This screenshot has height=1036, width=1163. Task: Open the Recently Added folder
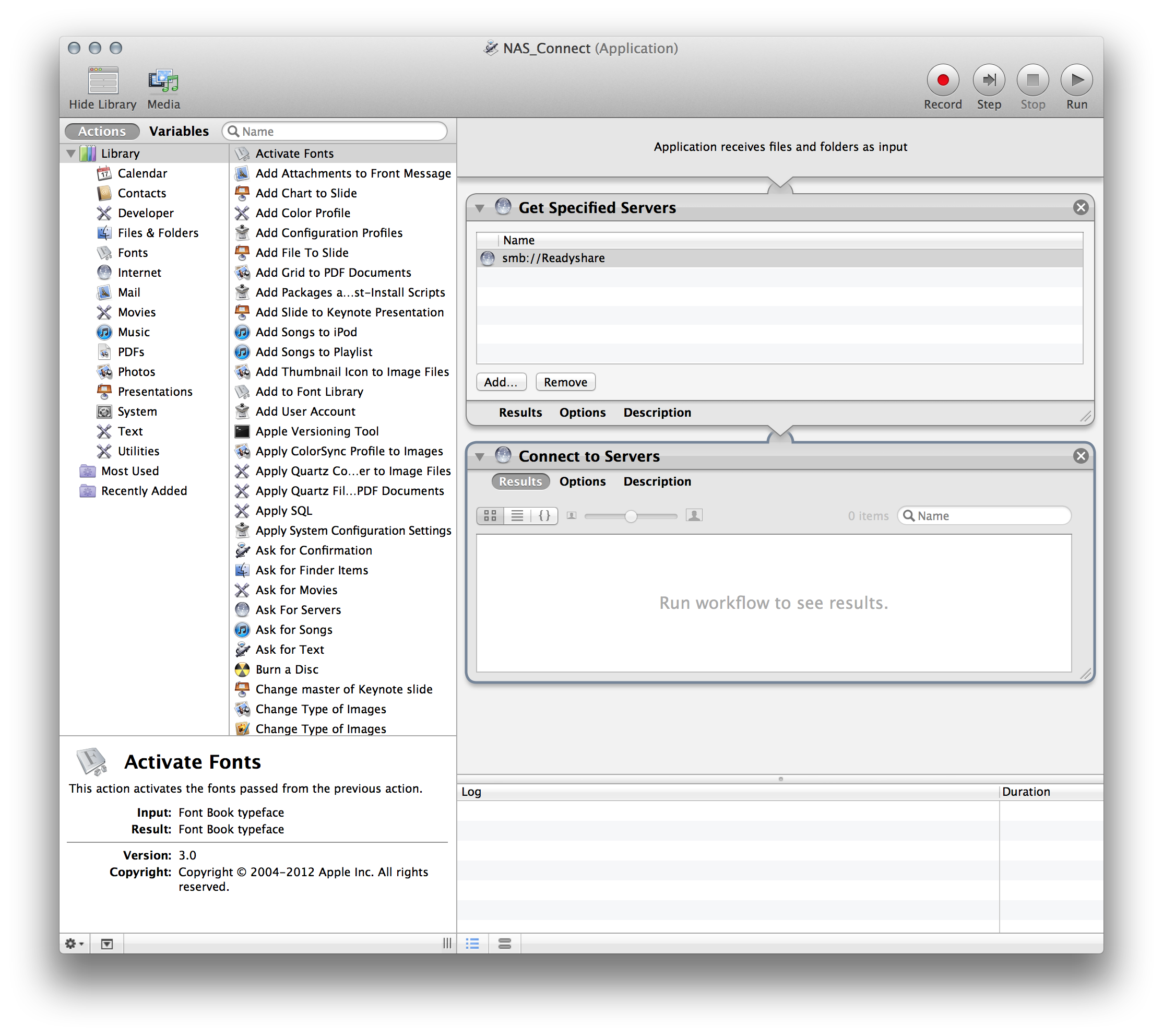point(144,491)
